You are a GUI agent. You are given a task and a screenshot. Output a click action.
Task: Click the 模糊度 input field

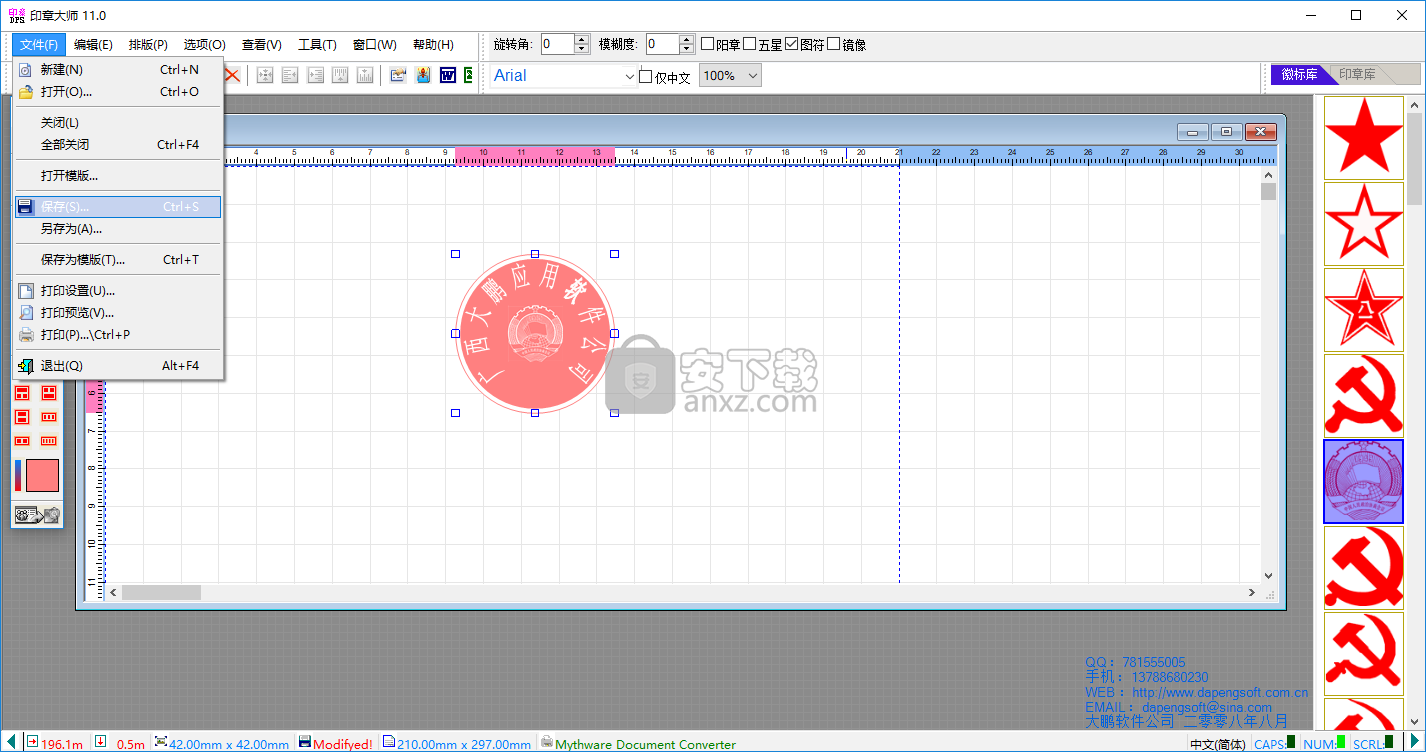point(662,44)
